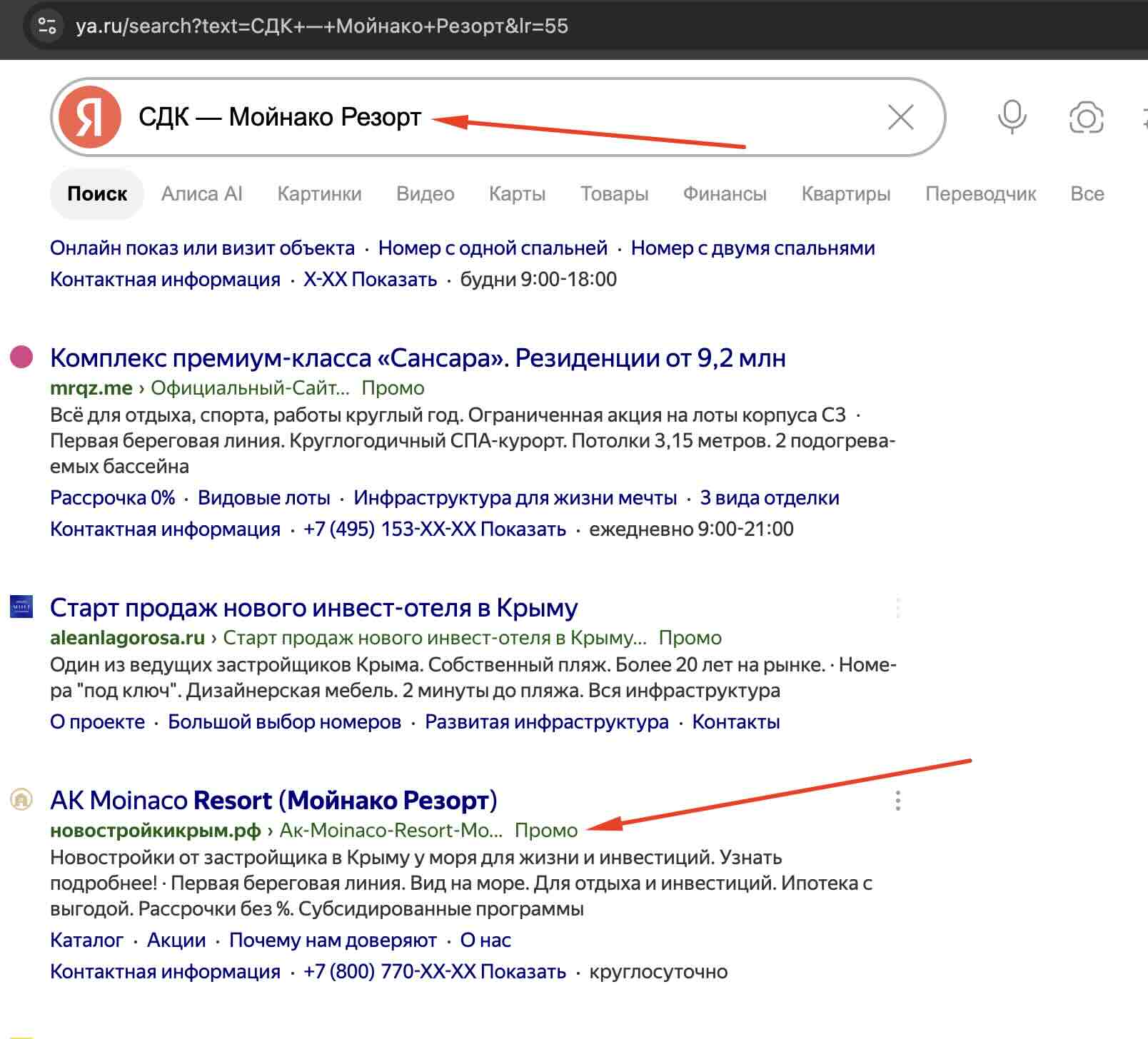Select the browser address bar URL
Screen dimensions: 1148x1039
tap(322, 26)
